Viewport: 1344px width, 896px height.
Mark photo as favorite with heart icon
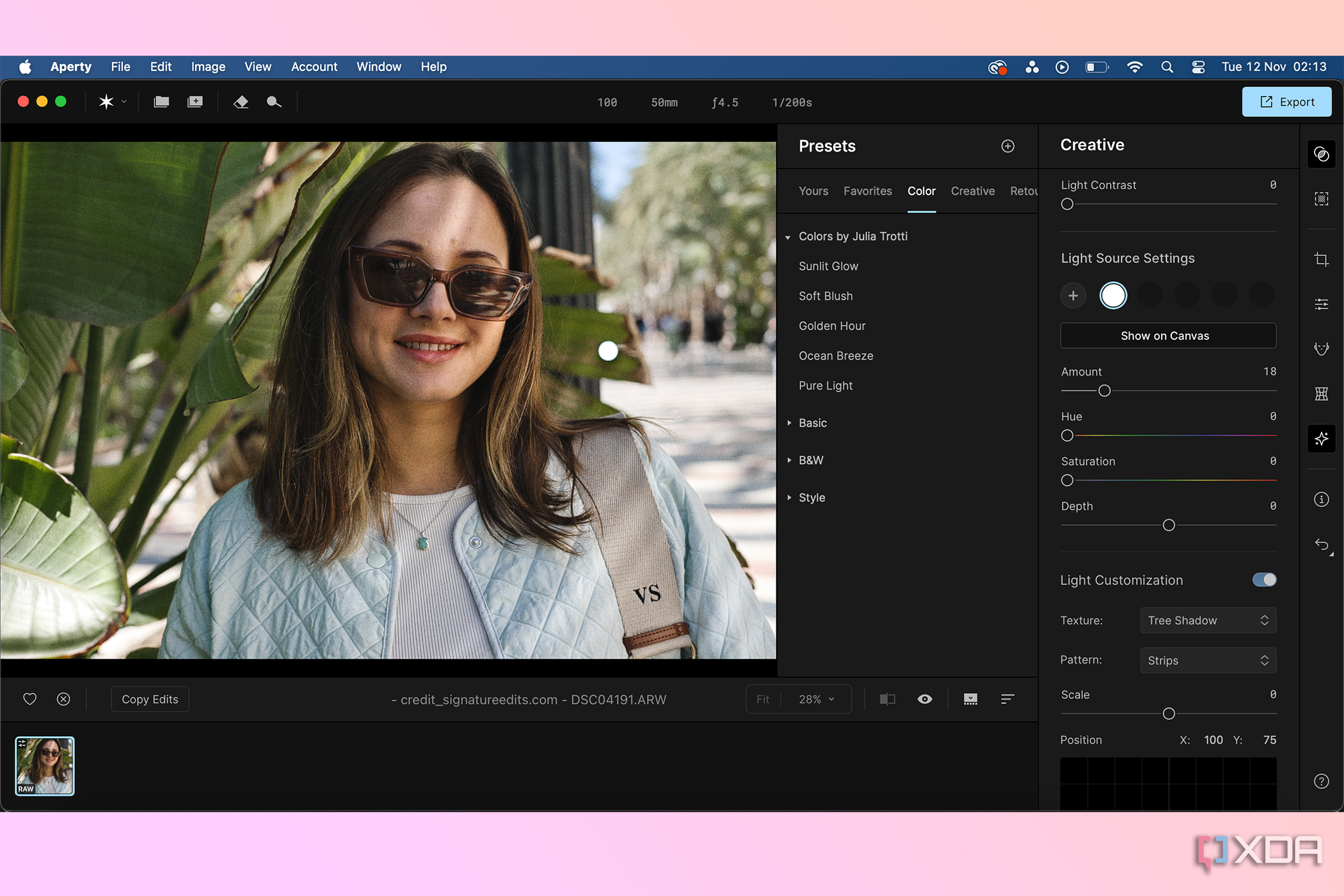[x=30, y=699]
